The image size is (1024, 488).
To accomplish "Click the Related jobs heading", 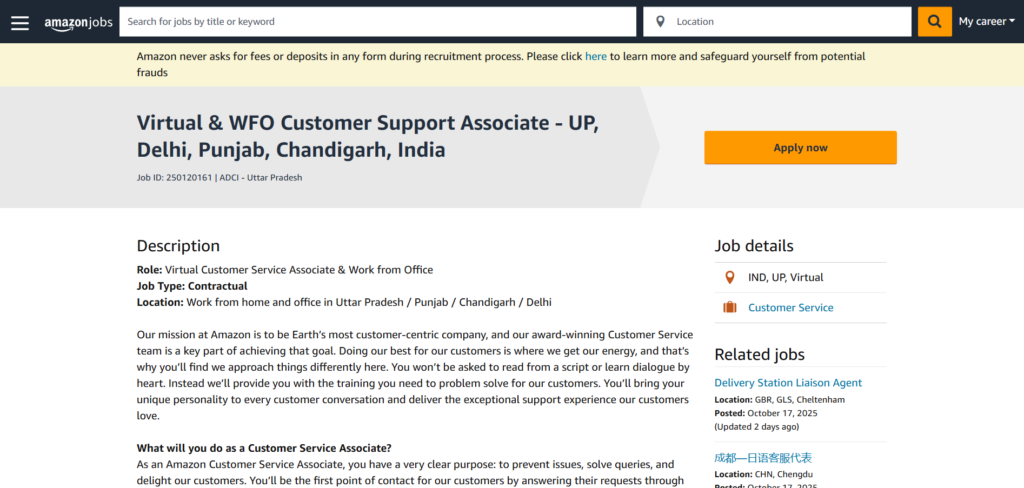I will click(759, 354).
